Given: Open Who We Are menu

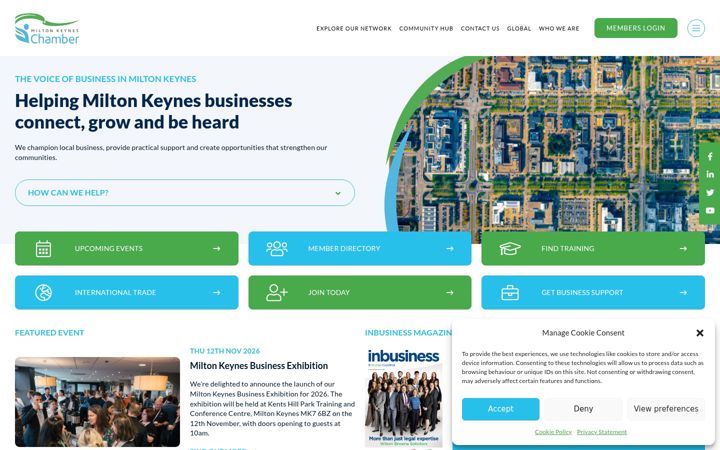Looking at the screenshot, I should [x=559, y=28].
